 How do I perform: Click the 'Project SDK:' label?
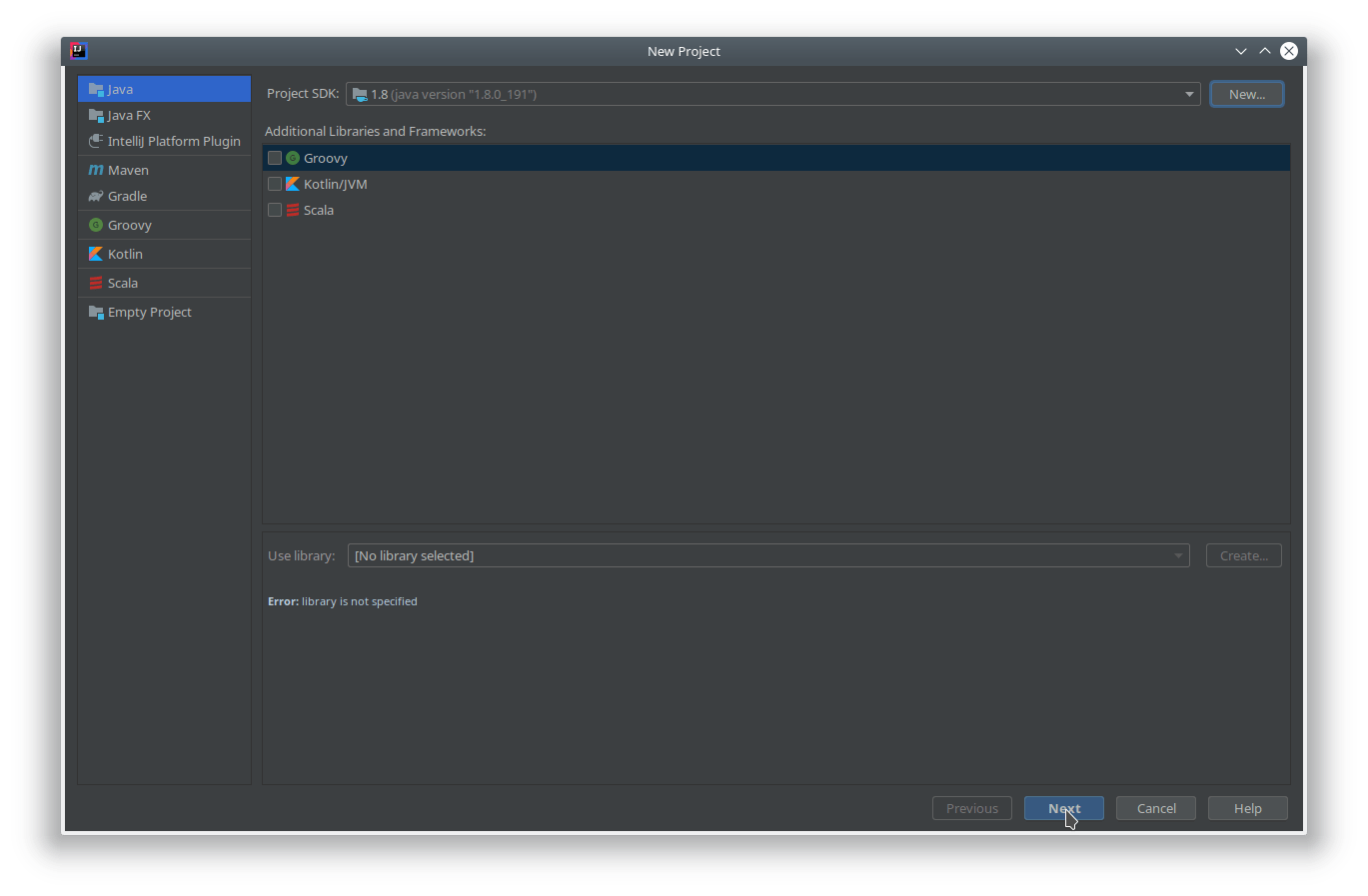tap(303, 93)
